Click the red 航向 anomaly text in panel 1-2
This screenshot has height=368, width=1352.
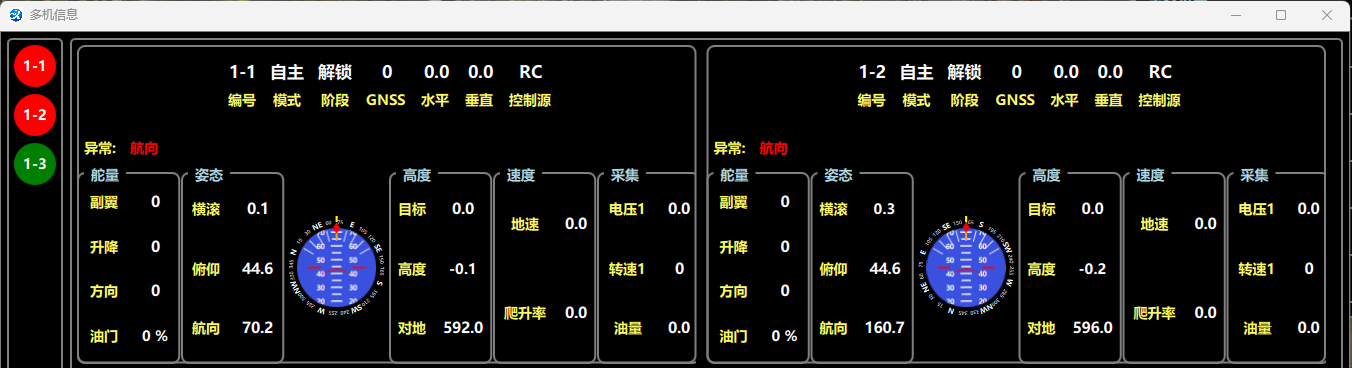coord(773,148)
